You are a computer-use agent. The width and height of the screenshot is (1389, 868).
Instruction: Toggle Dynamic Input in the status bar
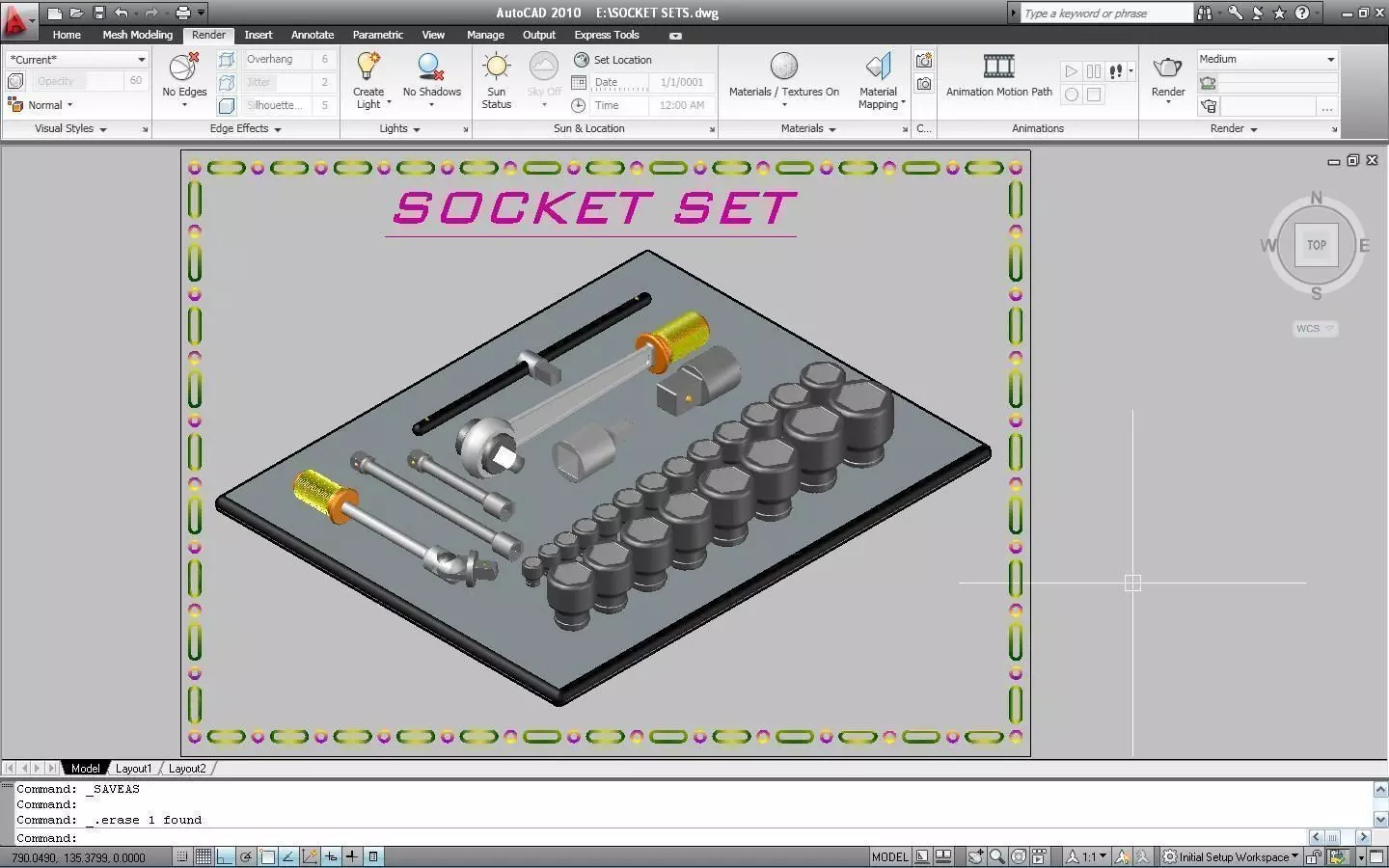(x=331, y=856)
